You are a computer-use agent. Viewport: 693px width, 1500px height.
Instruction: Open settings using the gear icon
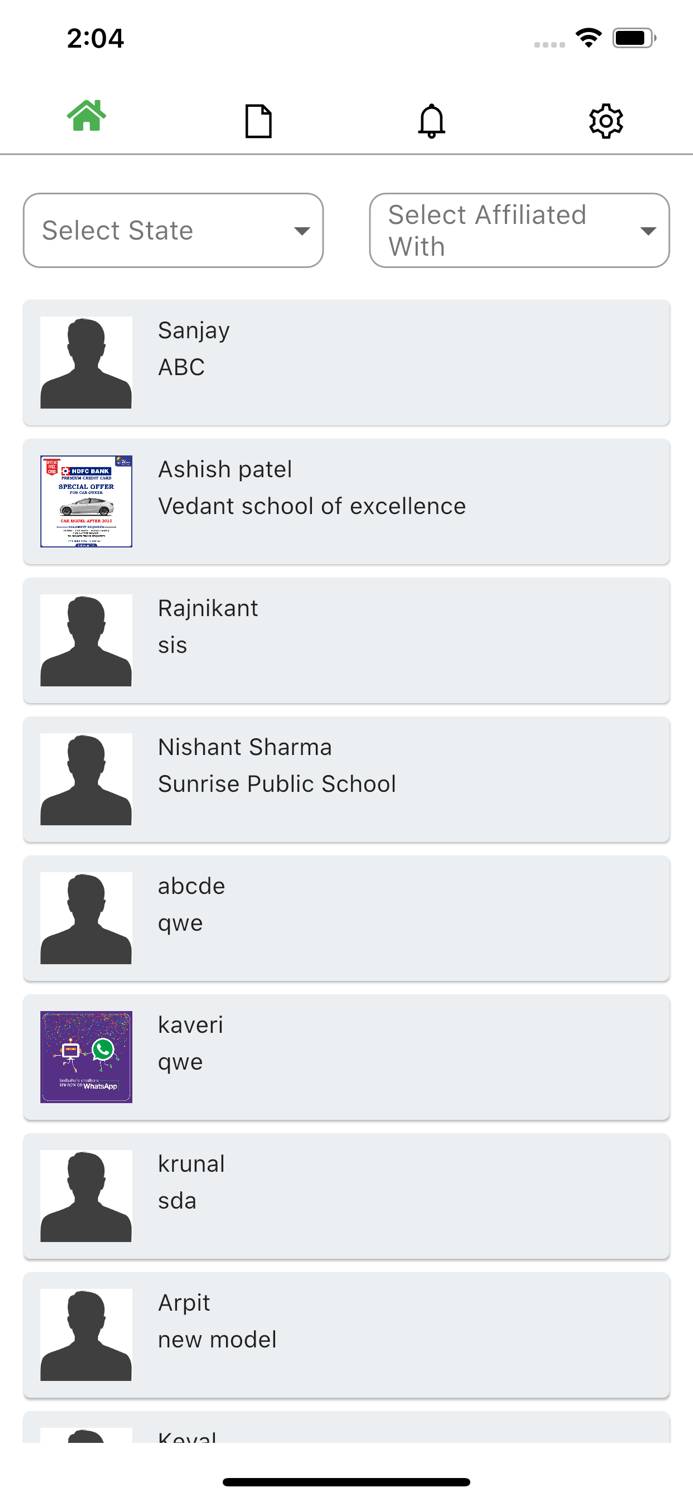[605, 119]
